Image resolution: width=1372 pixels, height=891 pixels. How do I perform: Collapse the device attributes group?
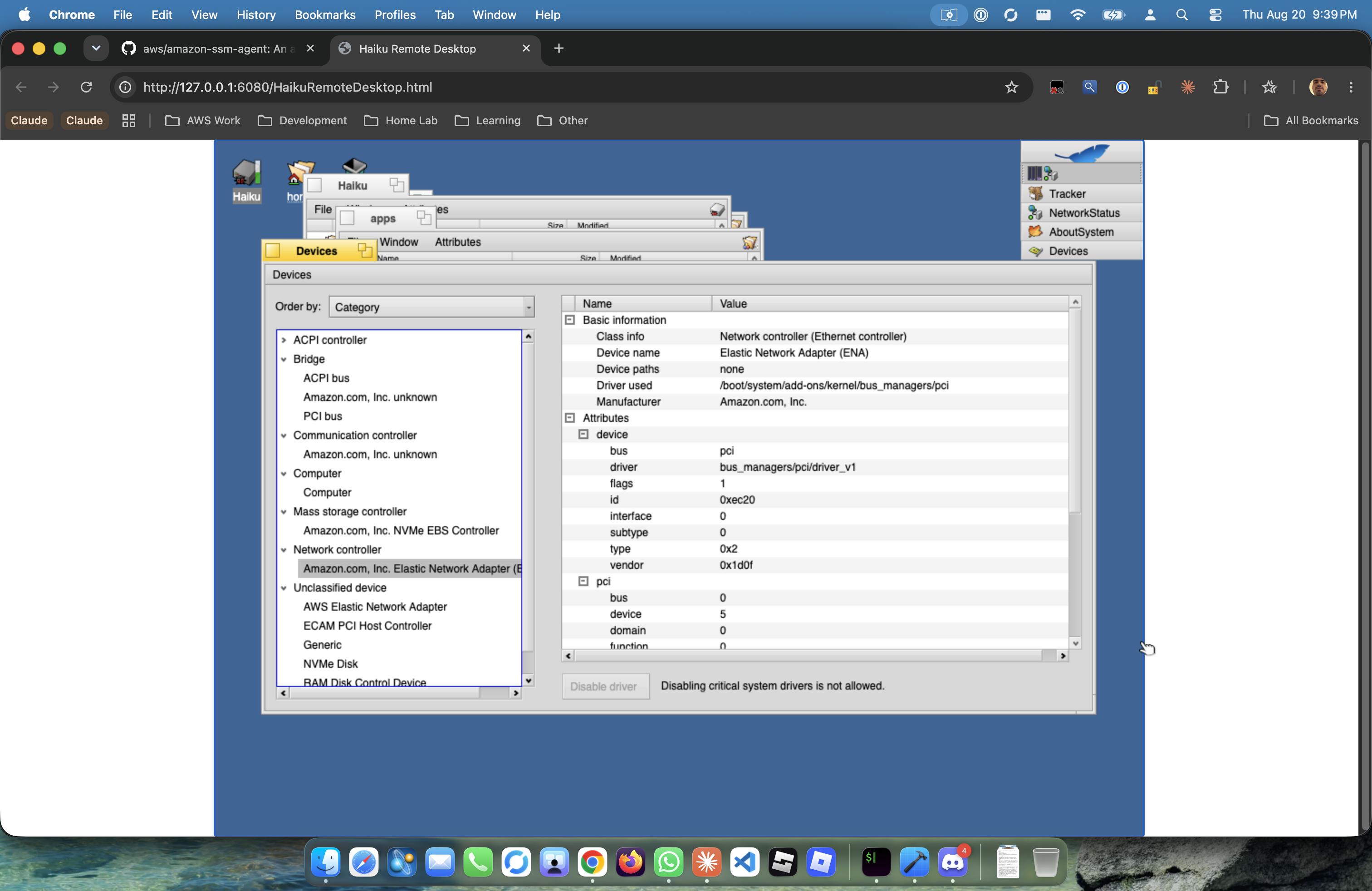click(x=583, y=434)
